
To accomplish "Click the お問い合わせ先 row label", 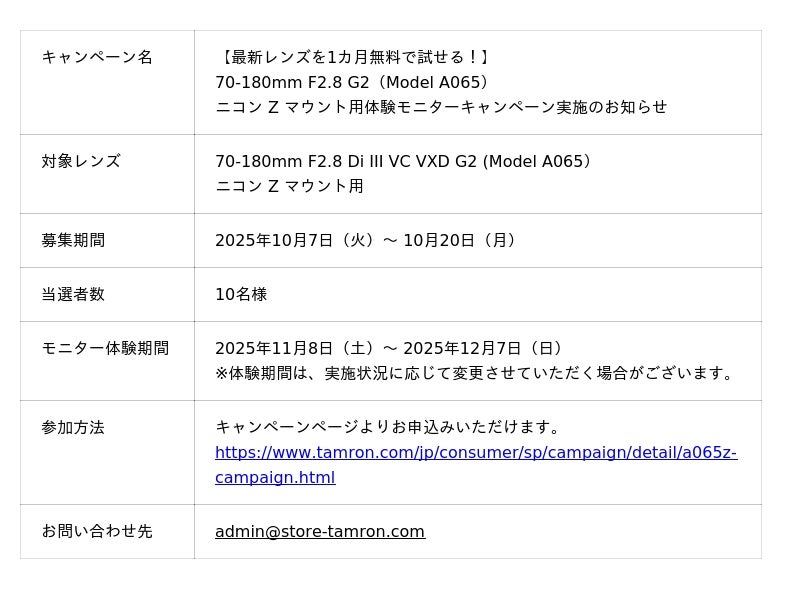I will (x=97, y=531).
